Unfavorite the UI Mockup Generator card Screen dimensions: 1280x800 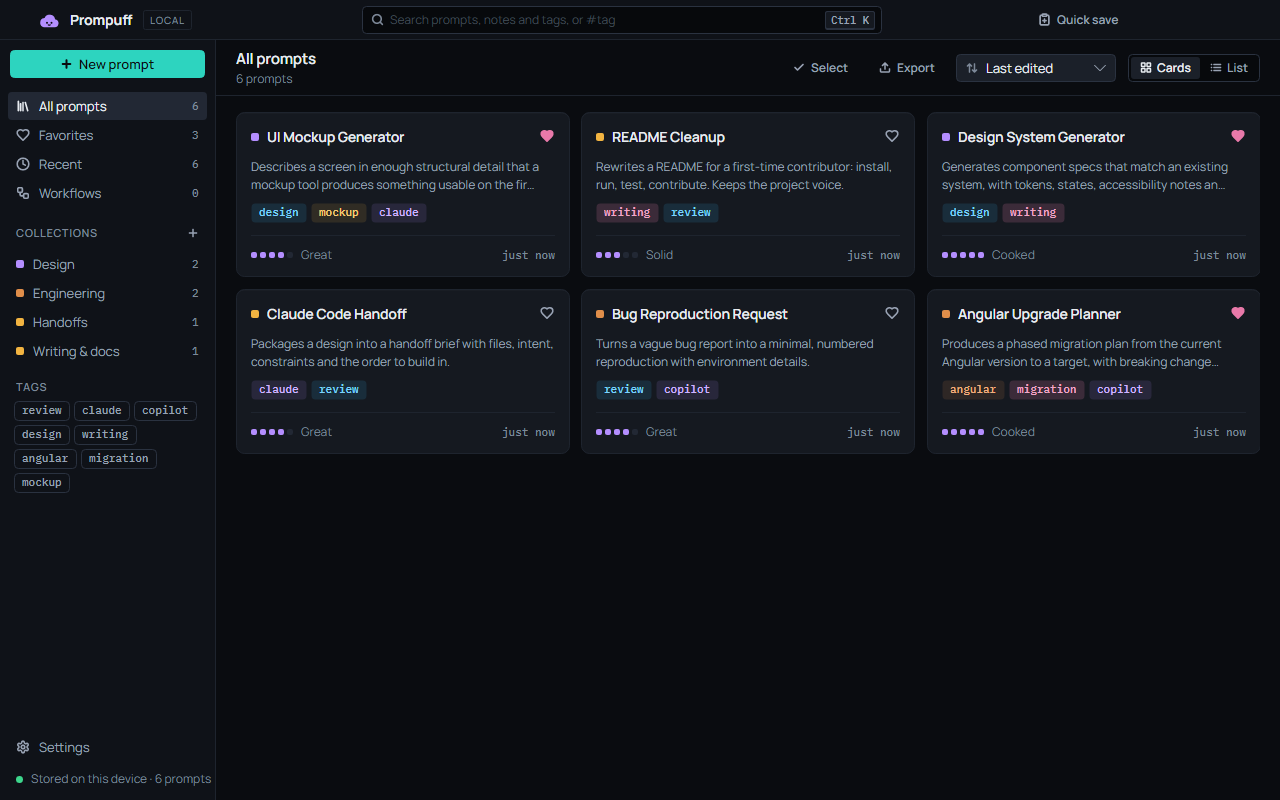pyautogui.click(x=547, y=136)
